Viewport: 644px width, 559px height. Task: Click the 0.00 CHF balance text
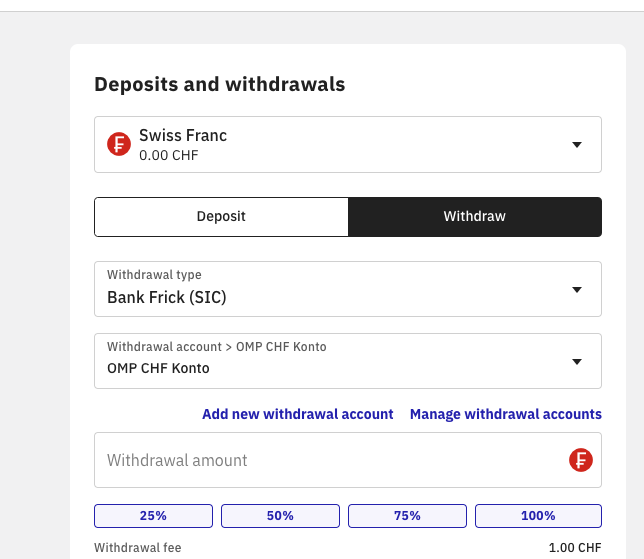(x=167, y=156)
